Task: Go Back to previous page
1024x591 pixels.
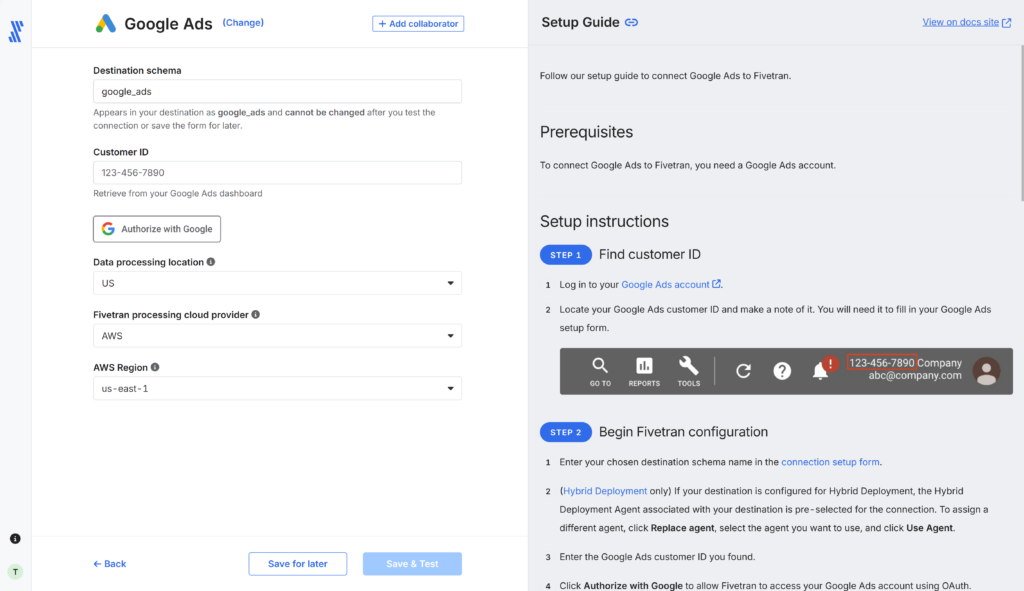Action: point(110,564)
